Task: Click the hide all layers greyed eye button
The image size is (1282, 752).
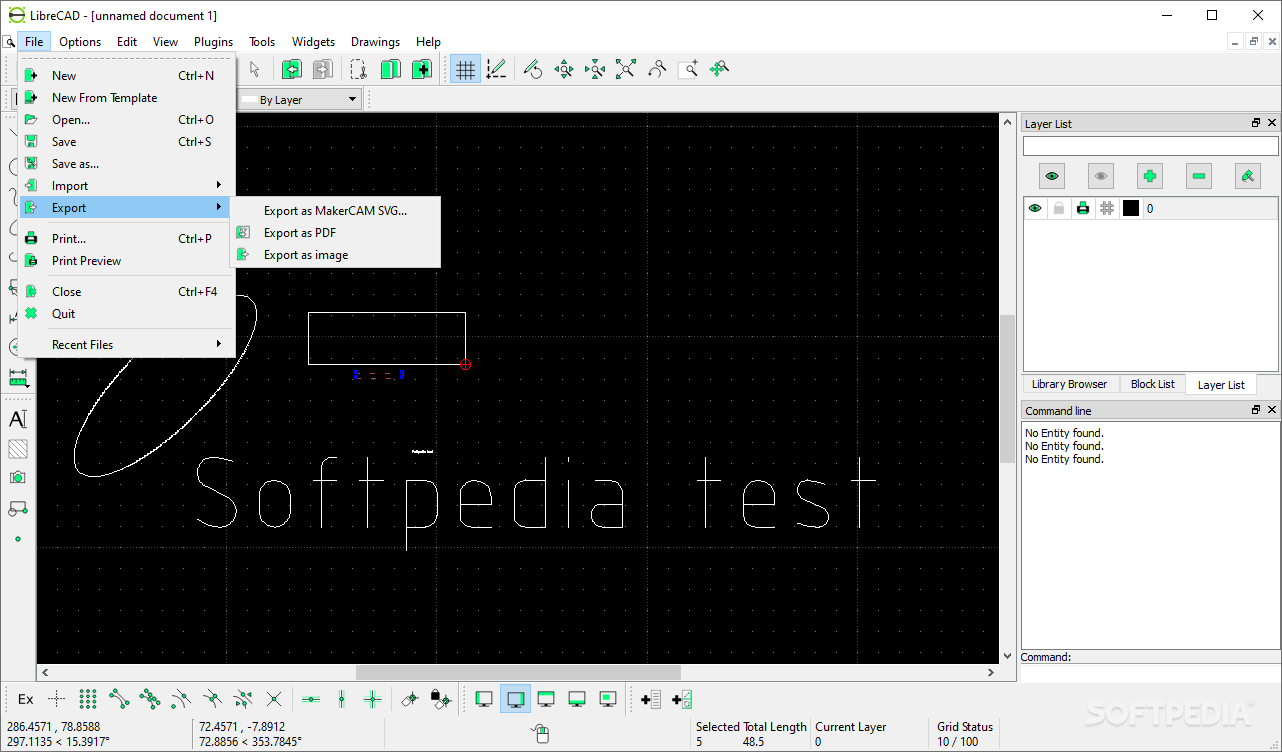Action: (1101, 176)
